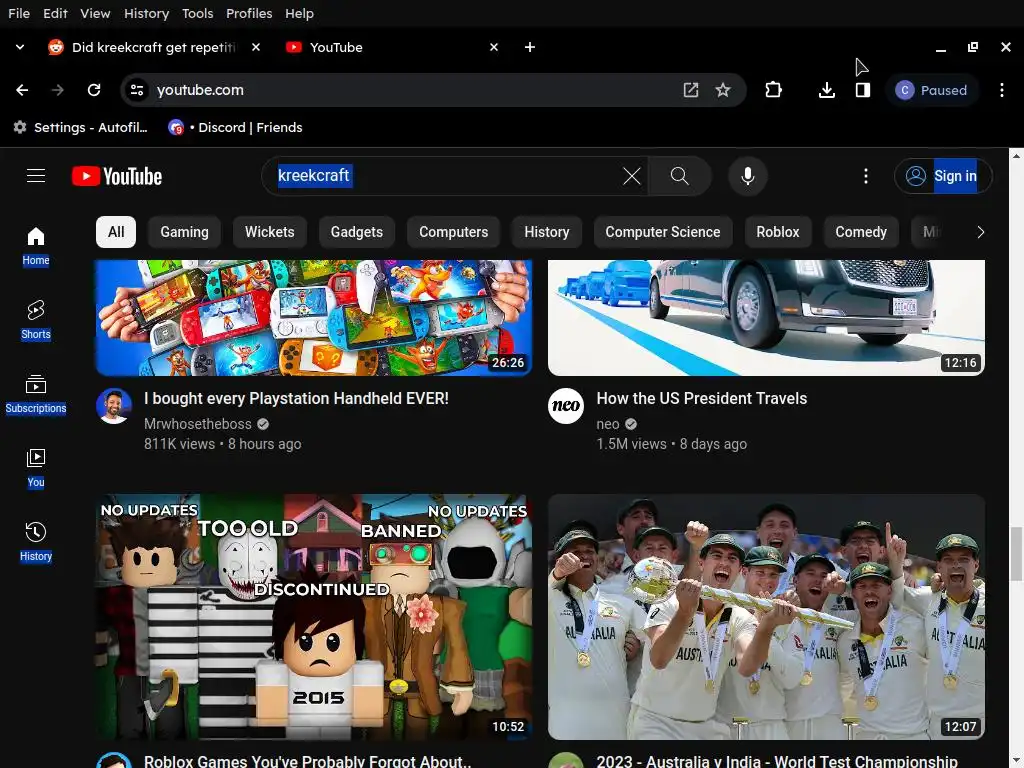Play the Australia cricket team thumbnail

pos(766,617)
